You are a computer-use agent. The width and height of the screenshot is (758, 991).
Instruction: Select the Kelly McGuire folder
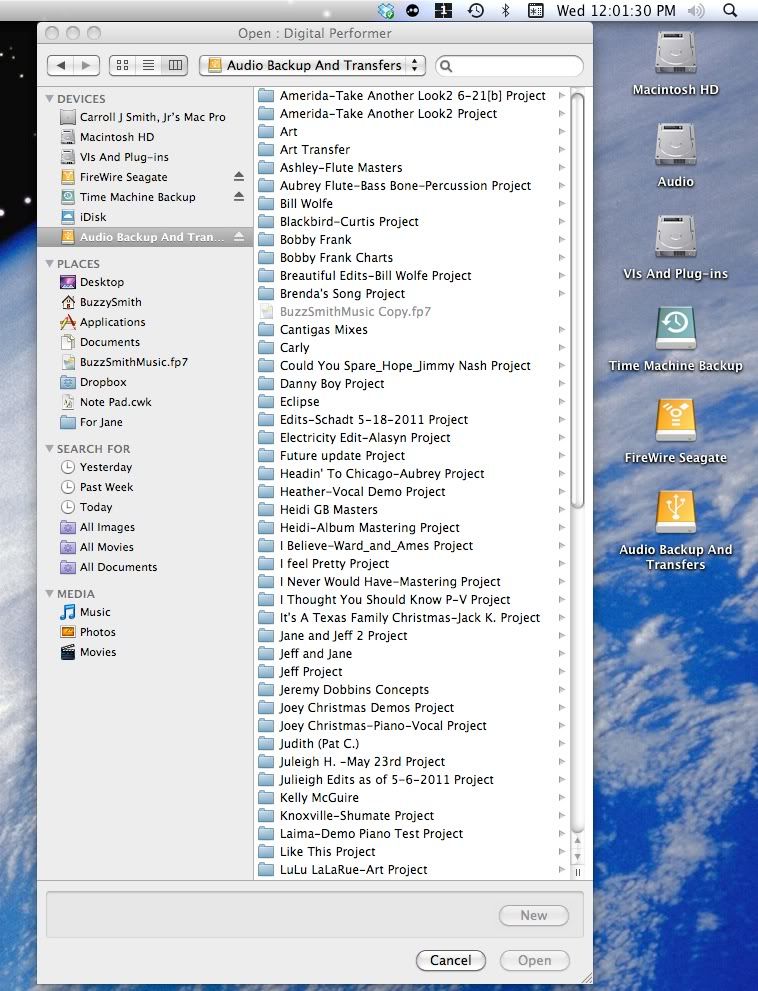tap(412, 798)
